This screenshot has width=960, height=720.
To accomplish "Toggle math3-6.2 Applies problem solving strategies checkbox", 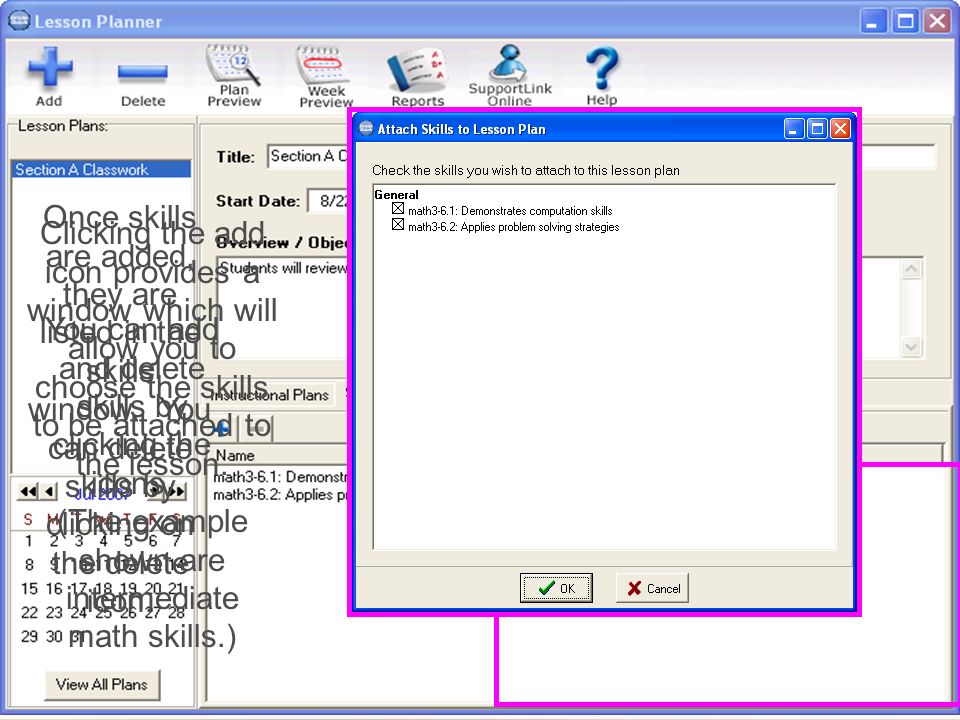I will pyautogui.click(x=398, y=225).
